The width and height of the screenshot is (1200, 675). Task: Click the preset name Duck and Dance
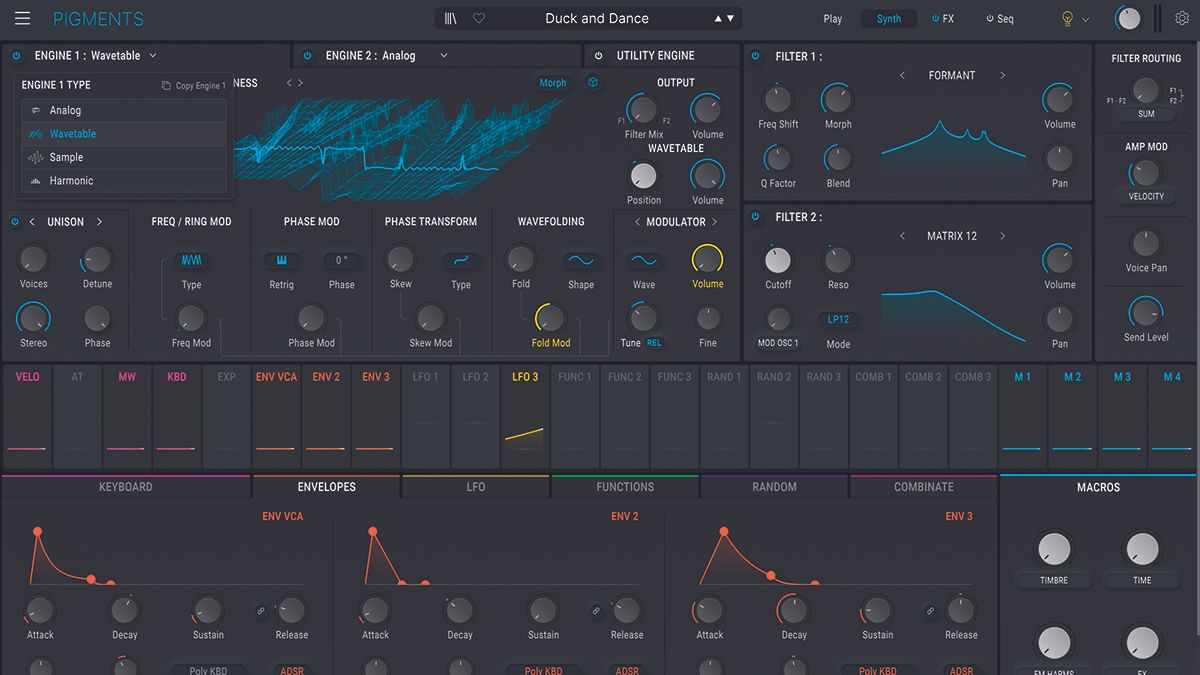click(x=597, y=18)
